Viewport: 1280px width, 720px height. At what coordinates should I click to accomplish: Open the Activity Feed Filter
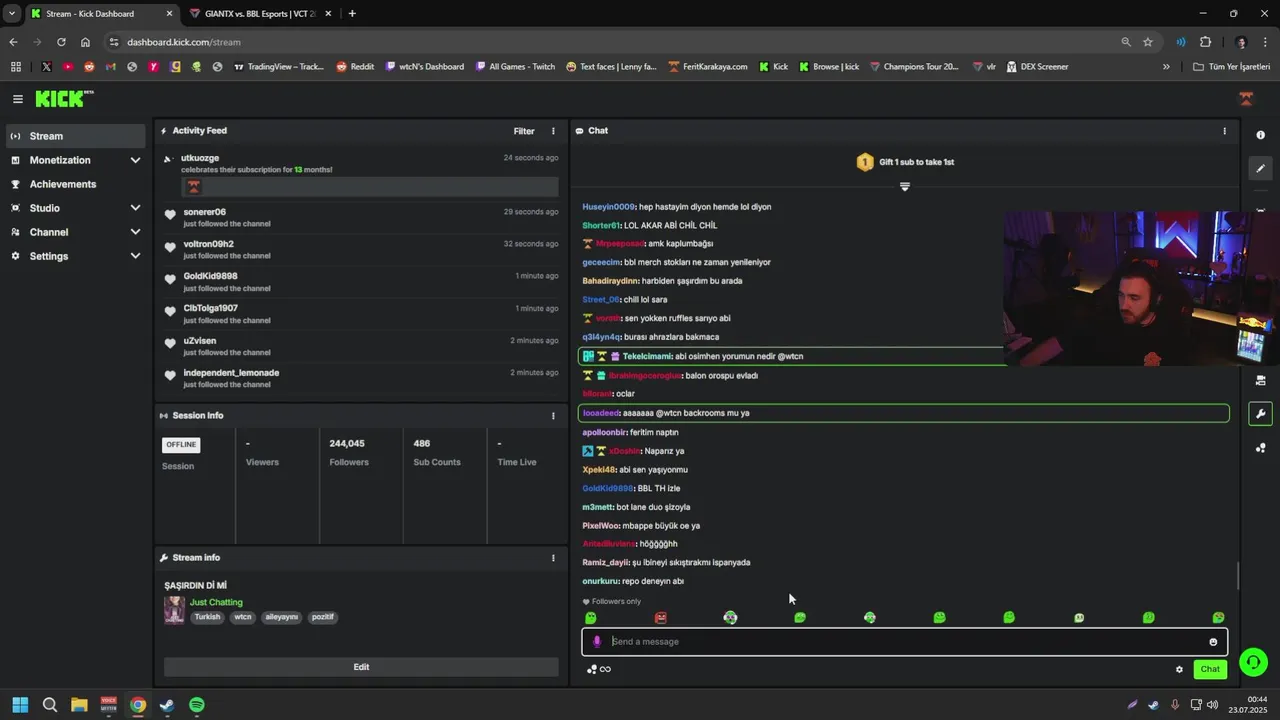point(524,131)
